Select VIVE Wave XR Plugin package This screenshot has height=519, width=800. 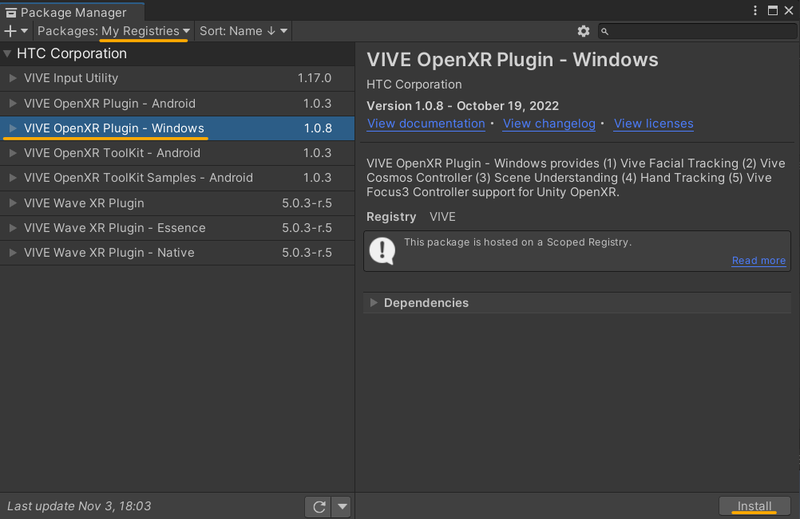tap(177, 203)
